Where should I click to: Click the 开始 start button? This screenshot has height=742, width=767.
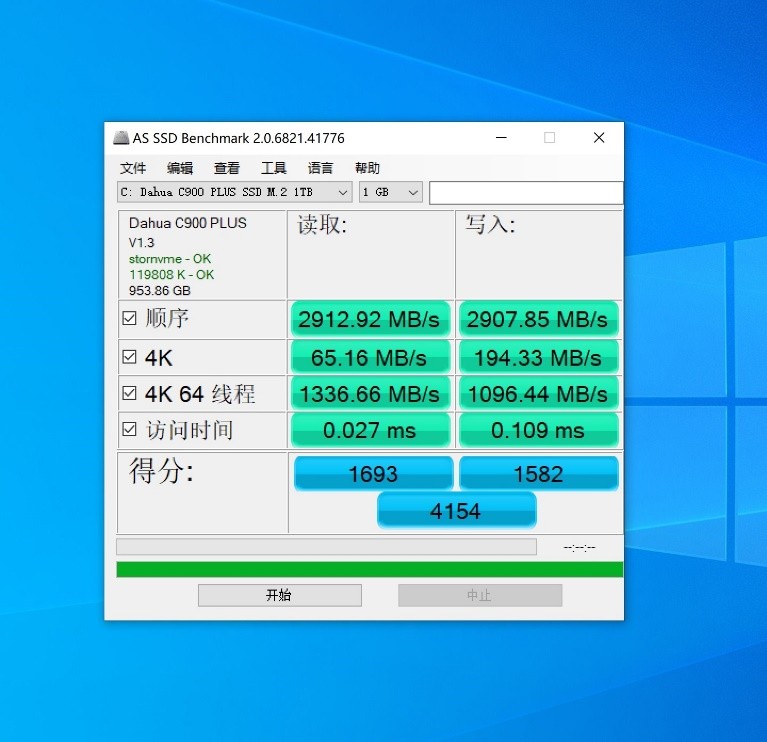click(x=280, y=595)
